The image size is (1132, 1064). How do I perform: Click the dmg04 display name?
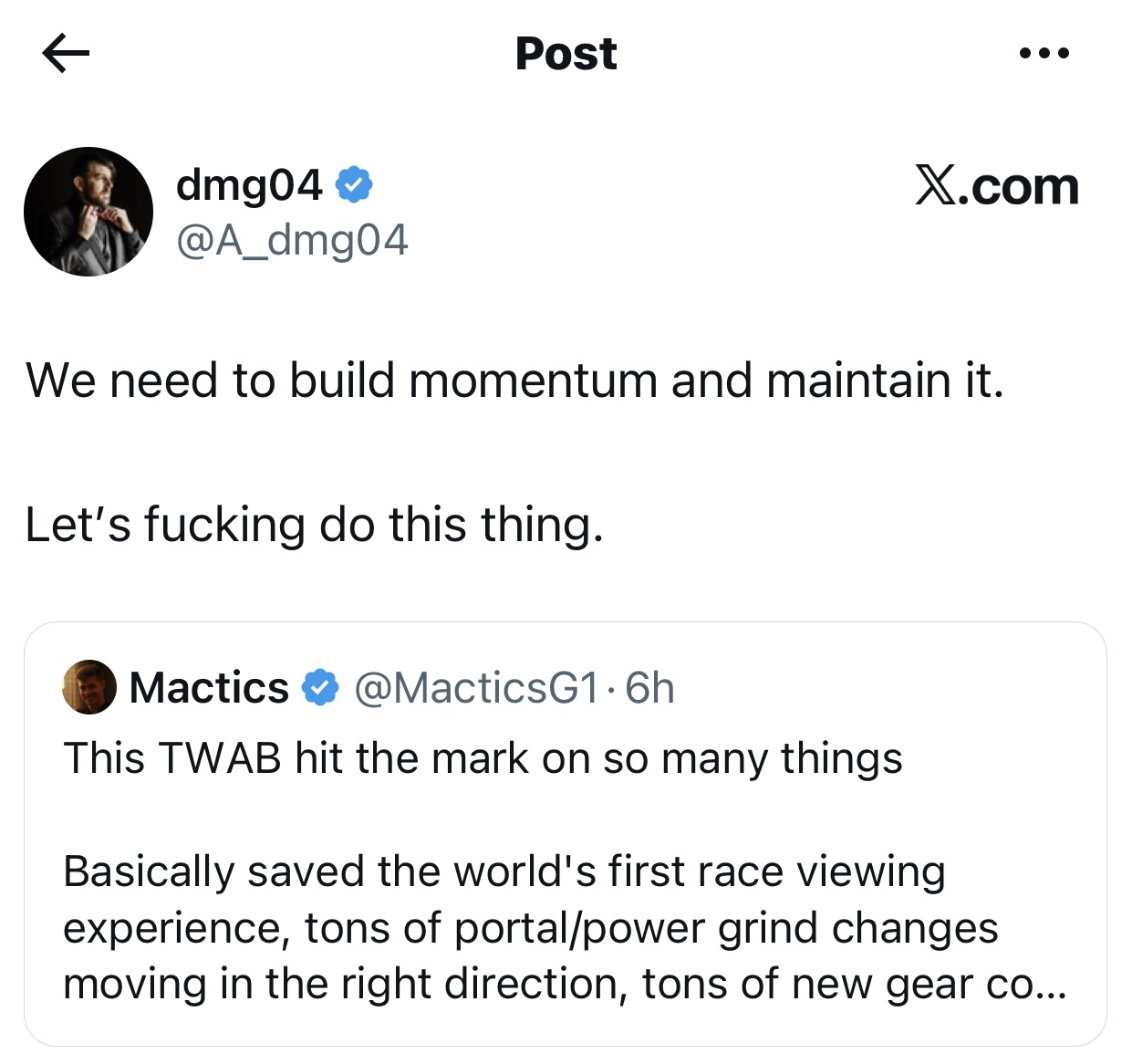pos(249,185)
